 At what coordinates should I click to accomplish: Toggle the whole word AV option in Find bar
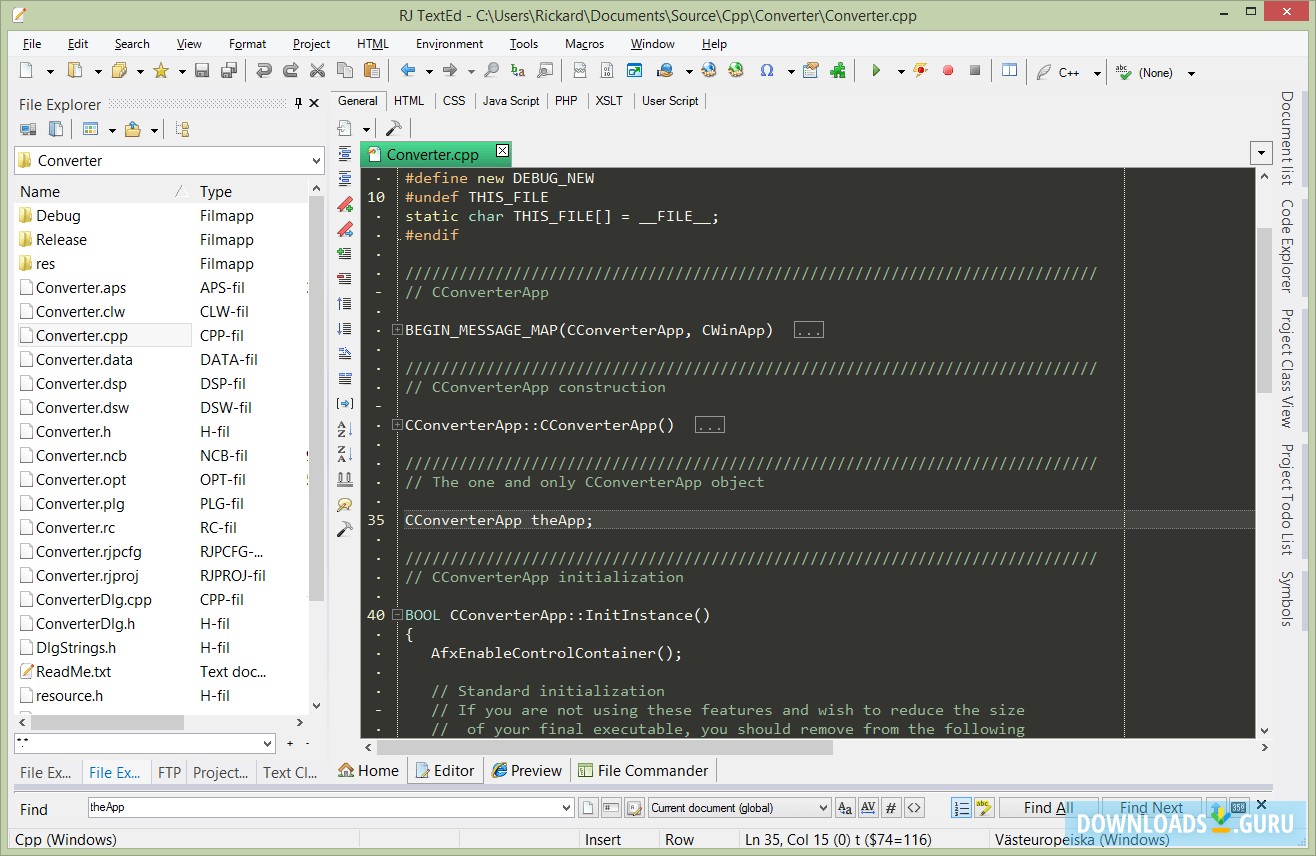[x=868, y=808]
